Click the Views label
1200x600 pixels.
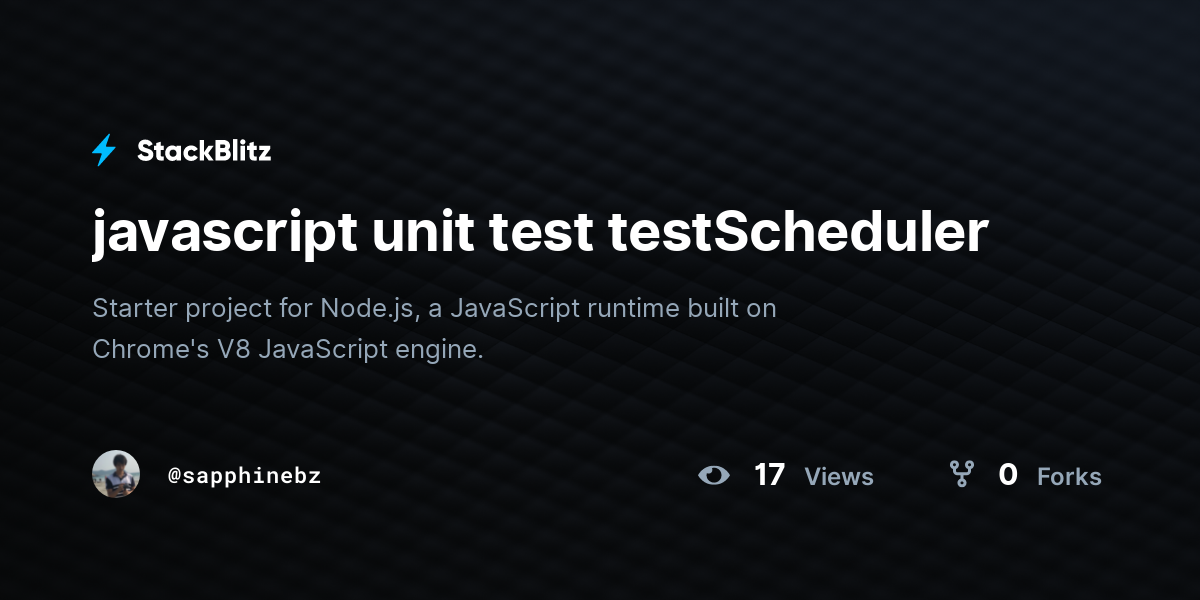pos(839,477)
